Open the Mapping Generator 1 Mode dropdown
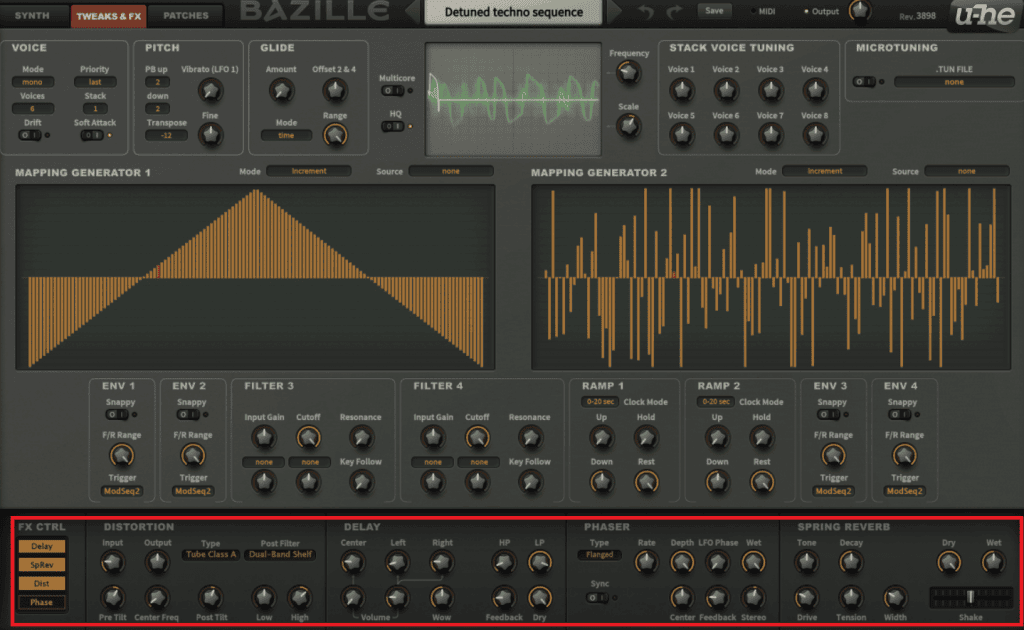 pyautogui.click(x=308, y=171)
